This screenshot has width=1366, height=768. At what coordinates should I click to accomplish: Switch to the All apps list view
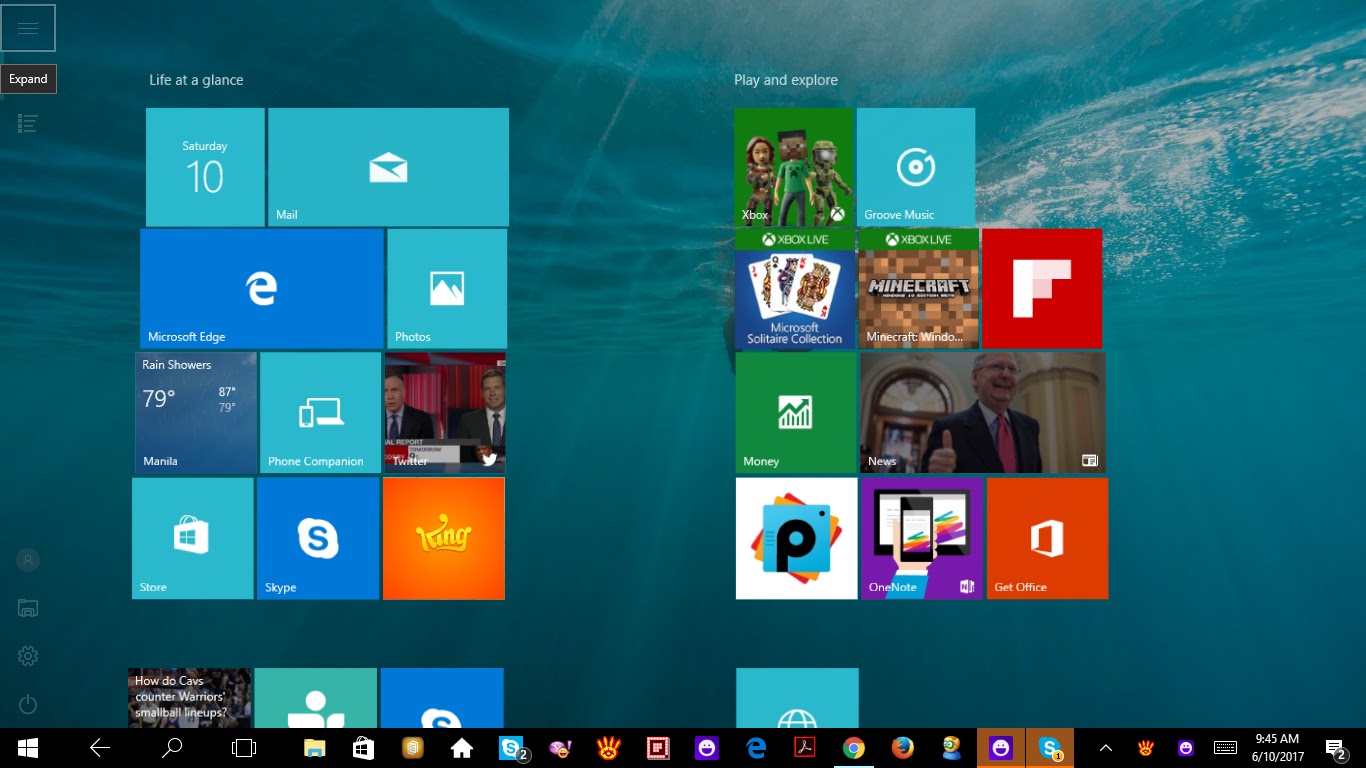point(28,124)
